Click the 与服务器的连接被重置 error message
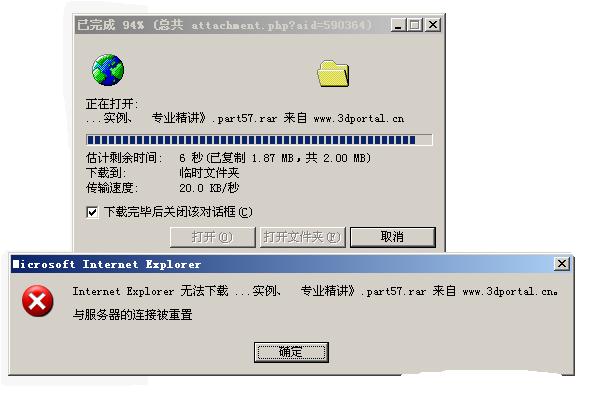This screenshot has height=408, width=595. point(133,315)
